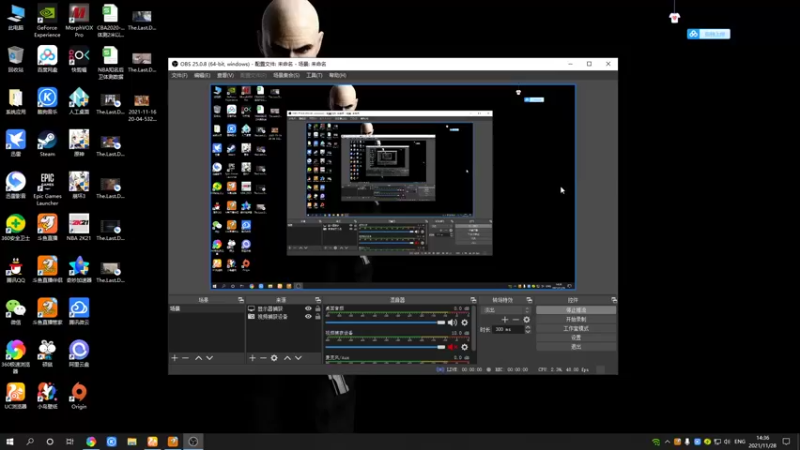Open OBS settings from the controls panel

[x=576, y=338]
